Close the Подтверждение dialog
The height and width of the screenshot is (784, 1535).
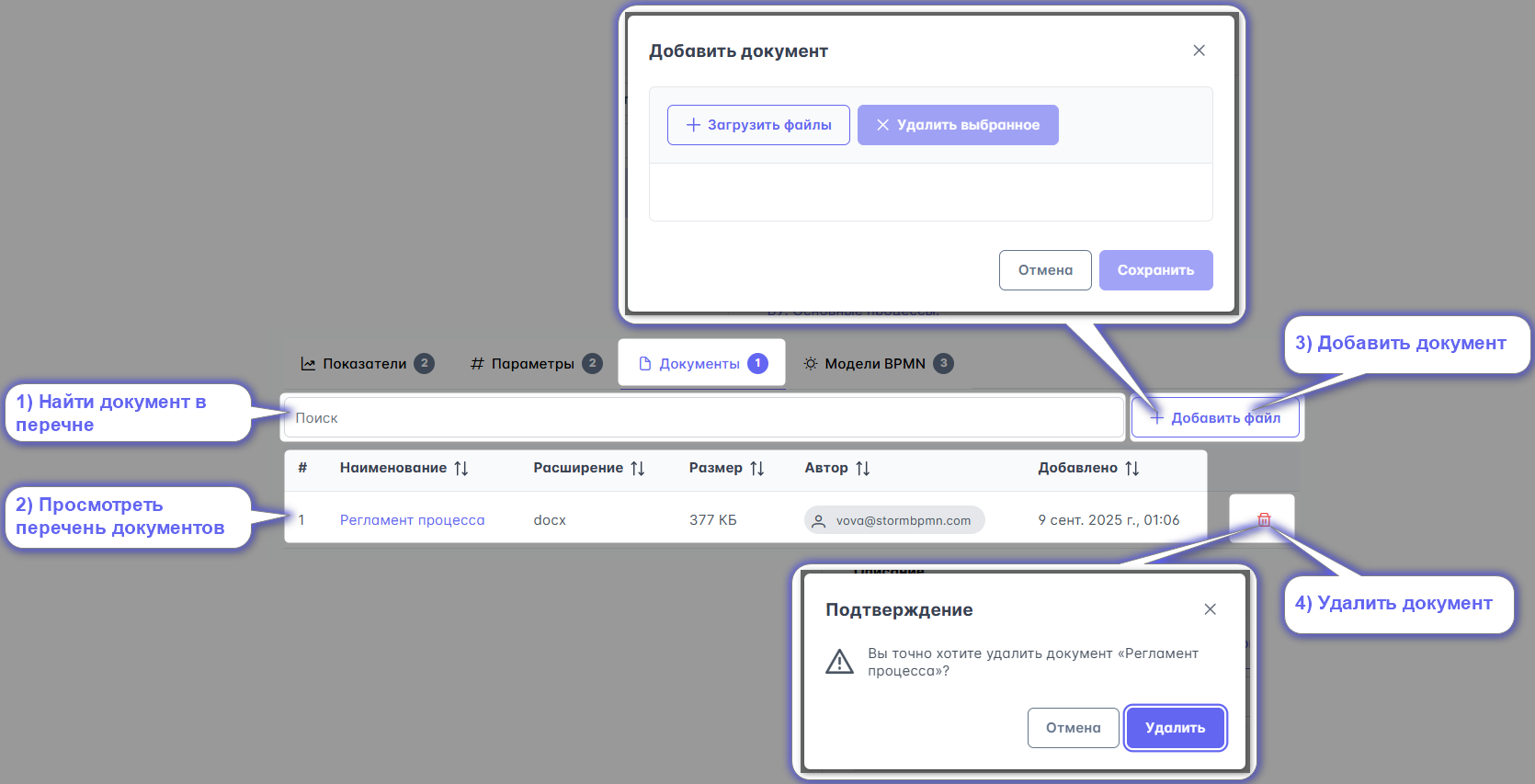(x=1210, y=609)
